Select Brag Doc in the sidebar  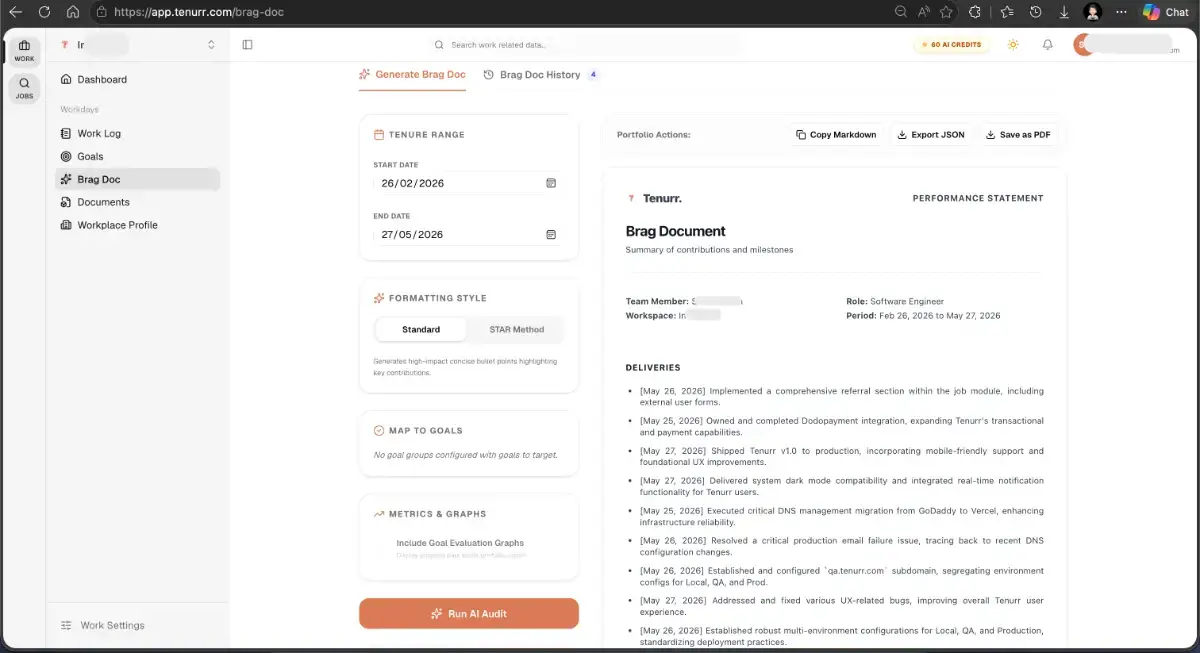coord(135,179)
